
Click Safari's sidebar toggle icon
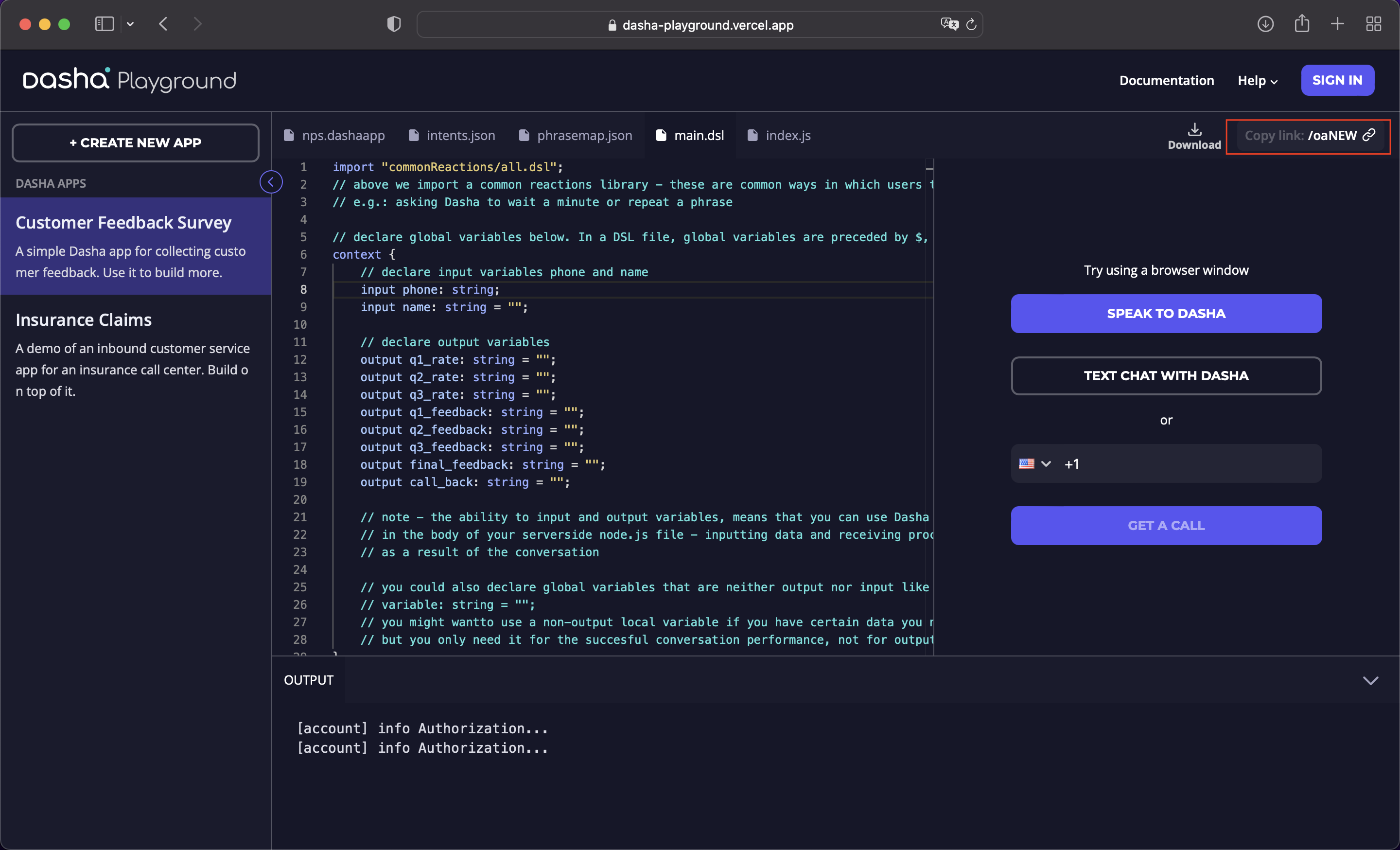pos(105,24)
